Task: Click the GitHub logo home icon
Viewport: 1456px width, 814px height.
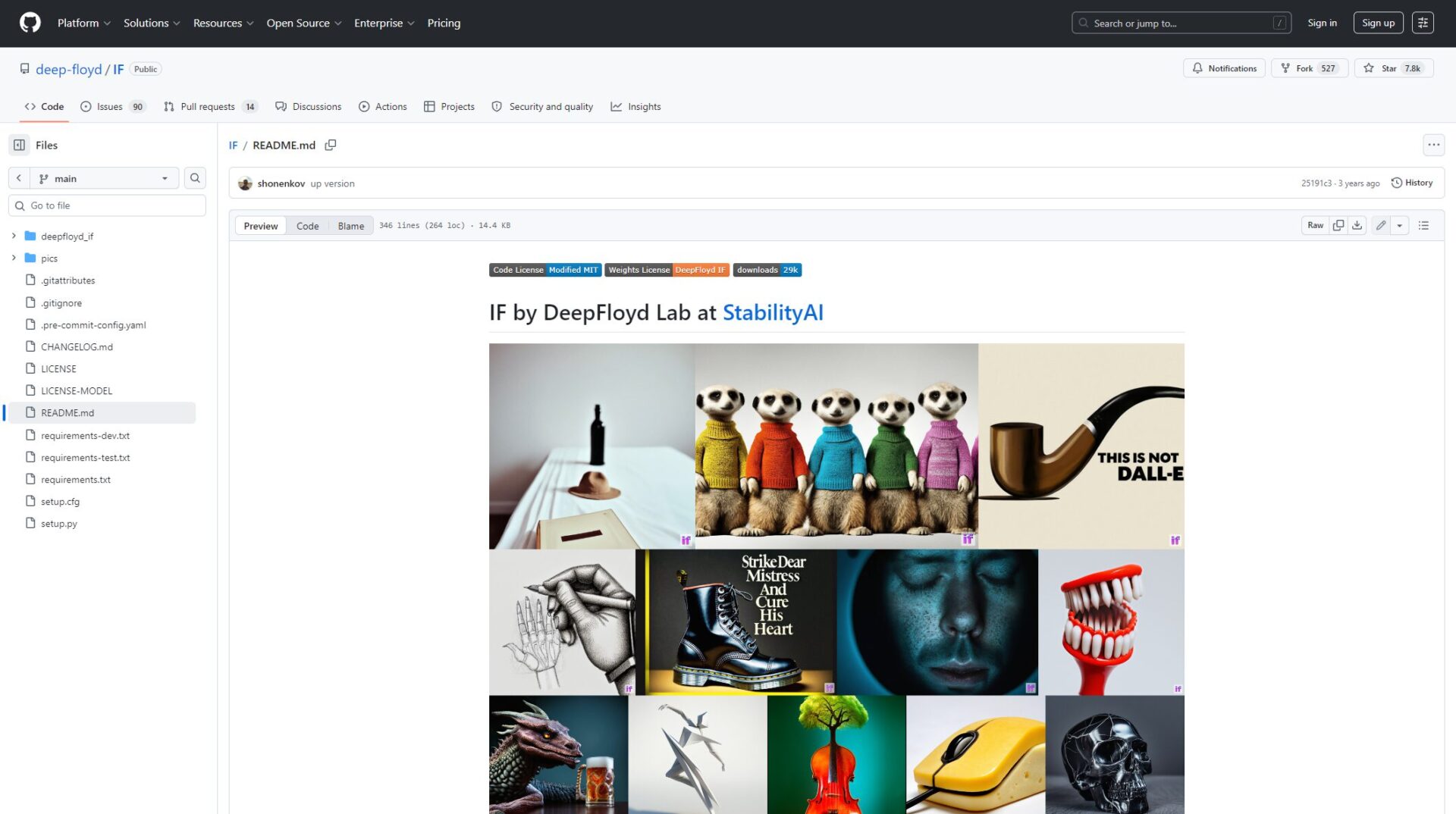Action: 30,23
